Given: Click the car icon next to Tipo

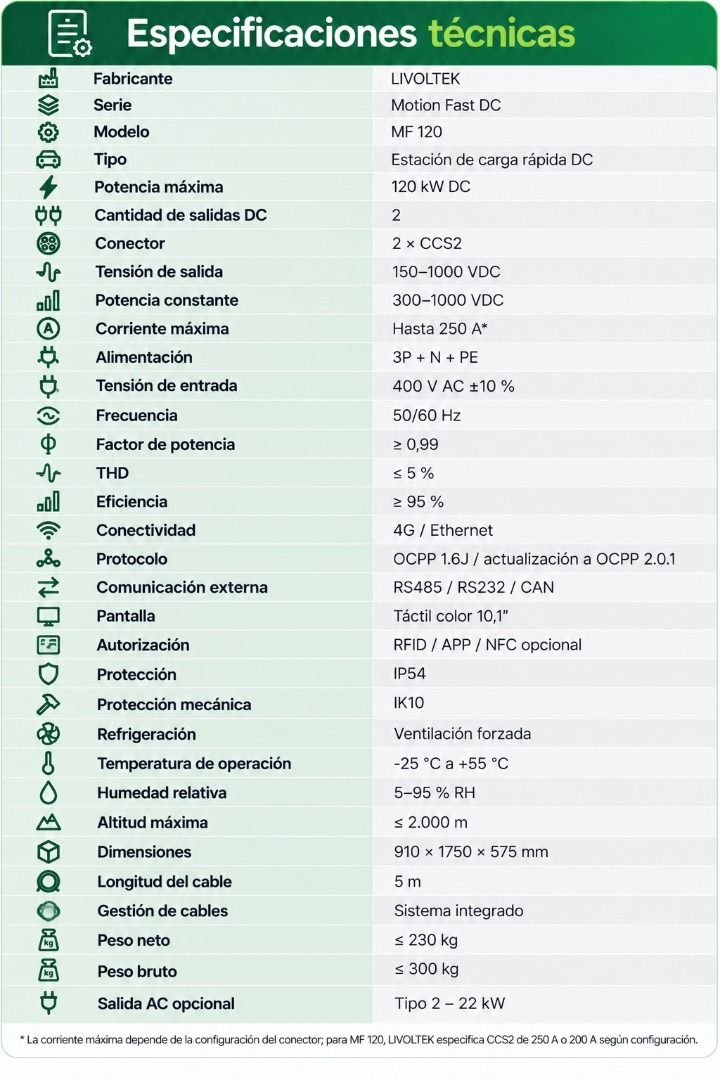Looking at the screenshot, I should [48, 160].
